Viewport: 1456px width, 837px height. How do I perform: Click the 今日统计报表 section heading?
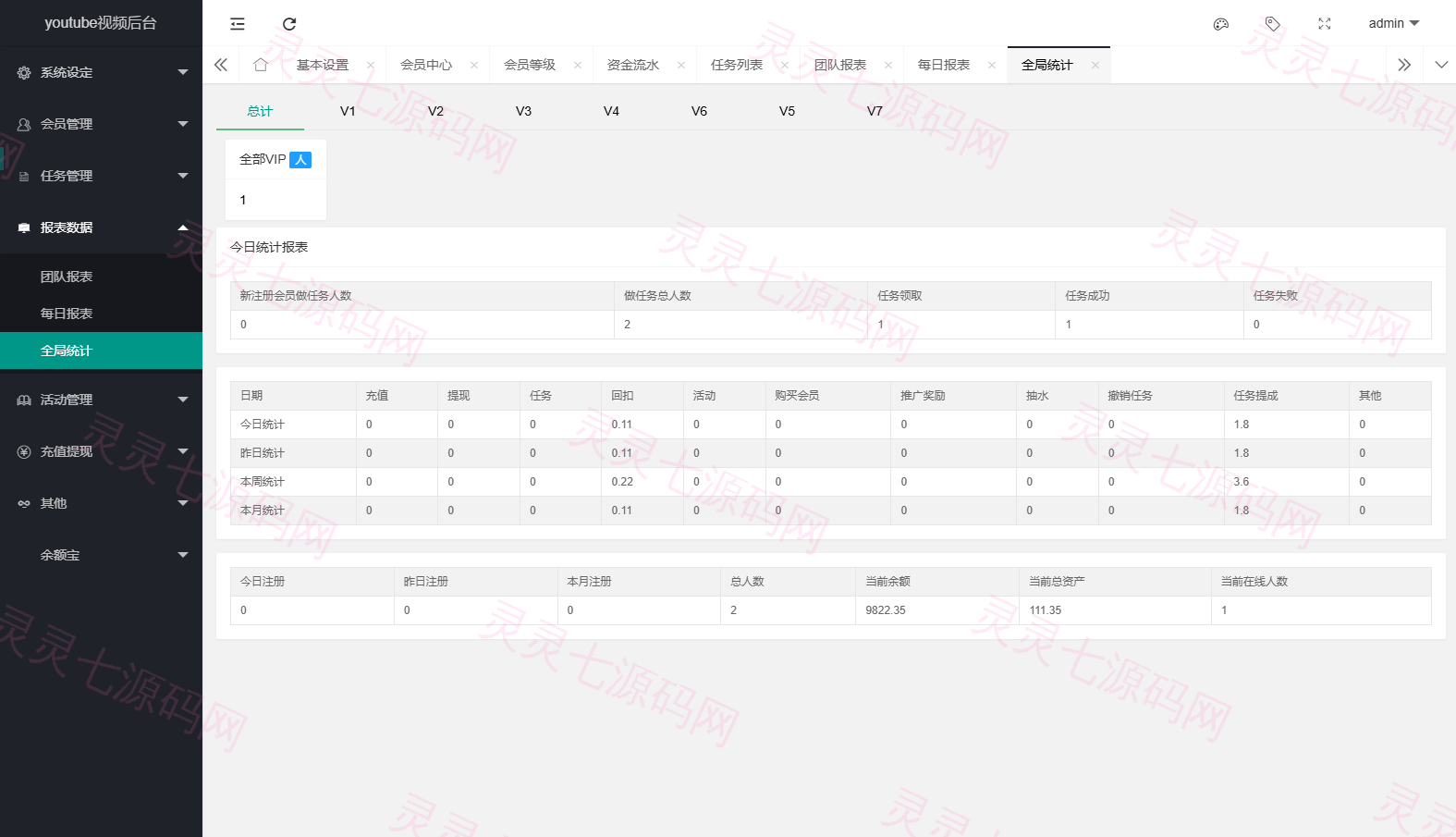[x=269, y=247]
